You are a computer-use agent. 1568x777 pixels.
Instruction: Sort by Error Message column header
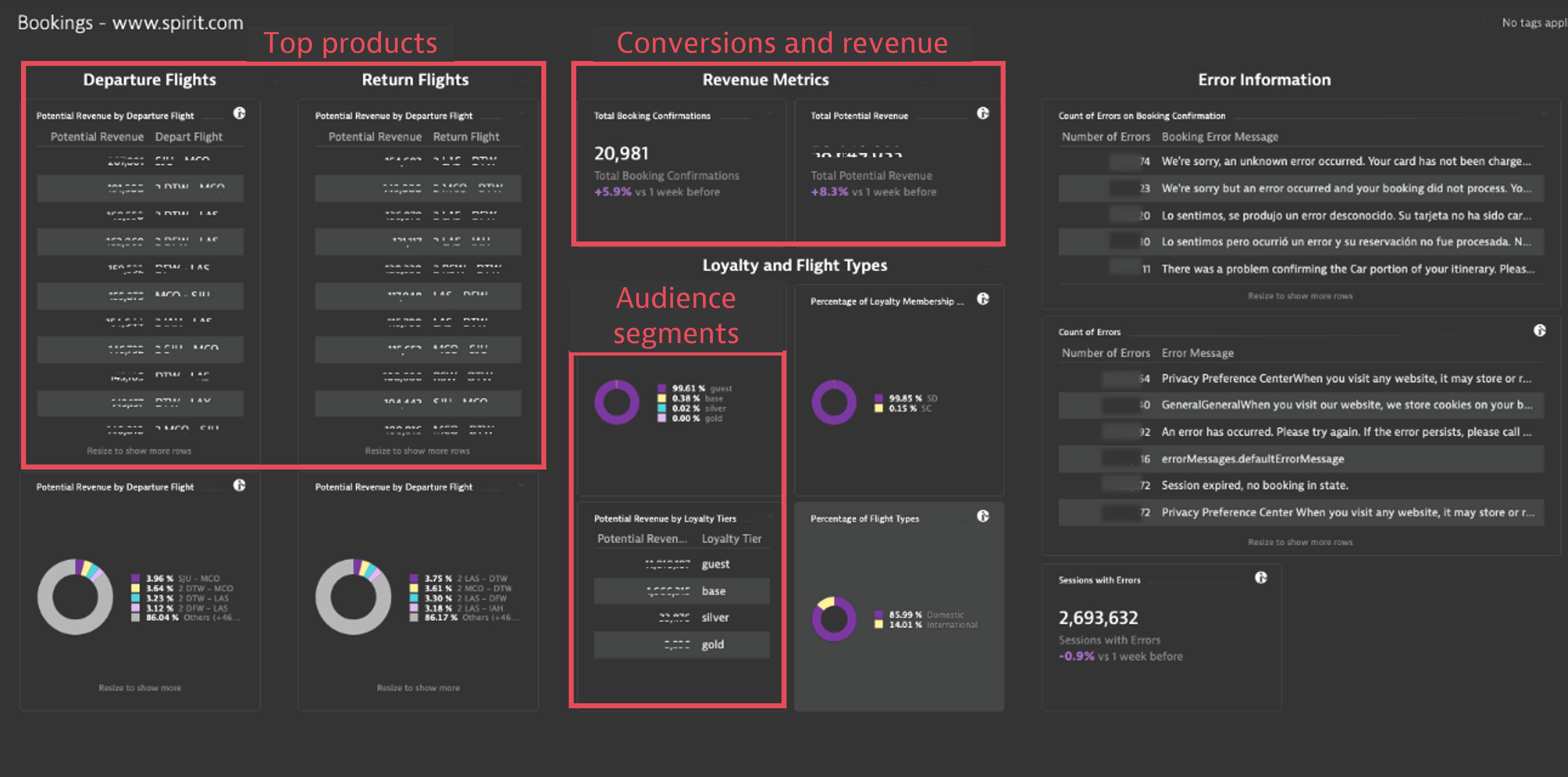click(x=1197, y=353)
